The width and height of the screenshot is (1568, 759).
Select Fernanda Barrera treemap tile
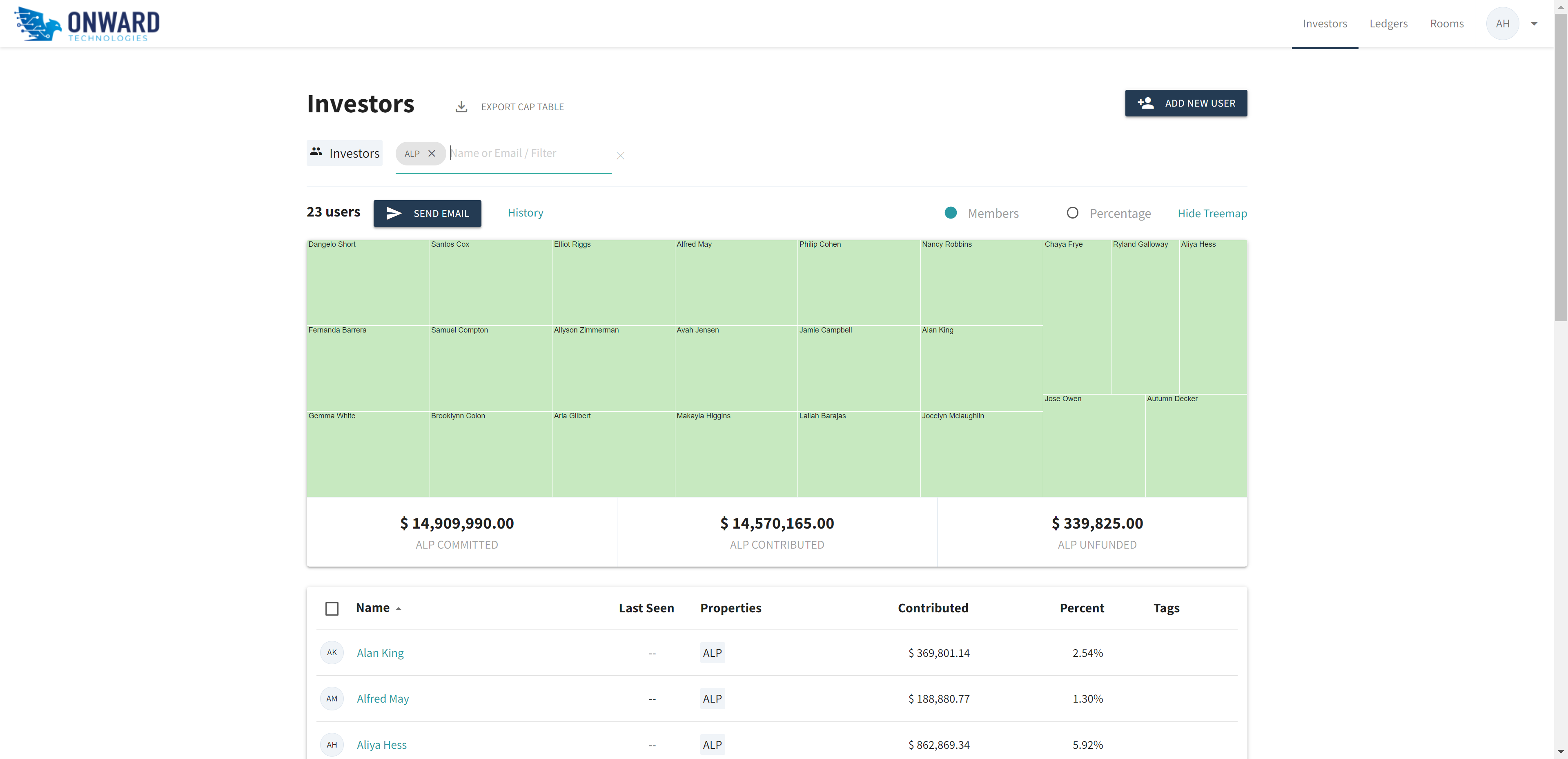tap(367, 368)
